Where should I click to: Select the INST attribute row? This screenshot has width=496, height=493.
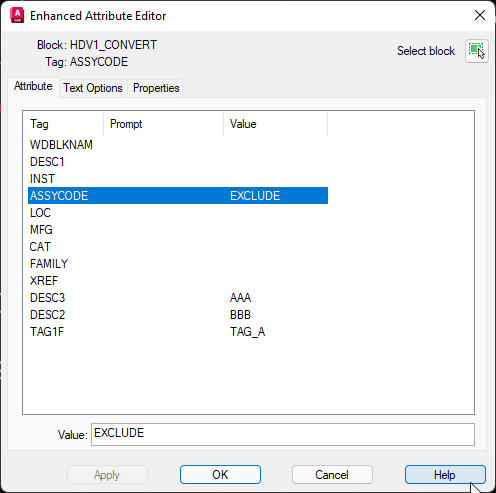point(178,179)
